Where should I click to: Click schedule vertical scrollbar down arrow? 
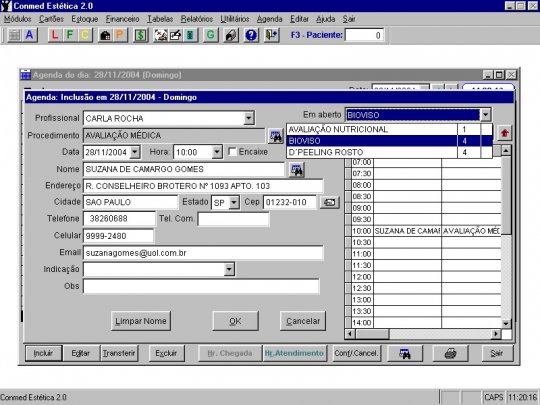[x=506, y=323]
